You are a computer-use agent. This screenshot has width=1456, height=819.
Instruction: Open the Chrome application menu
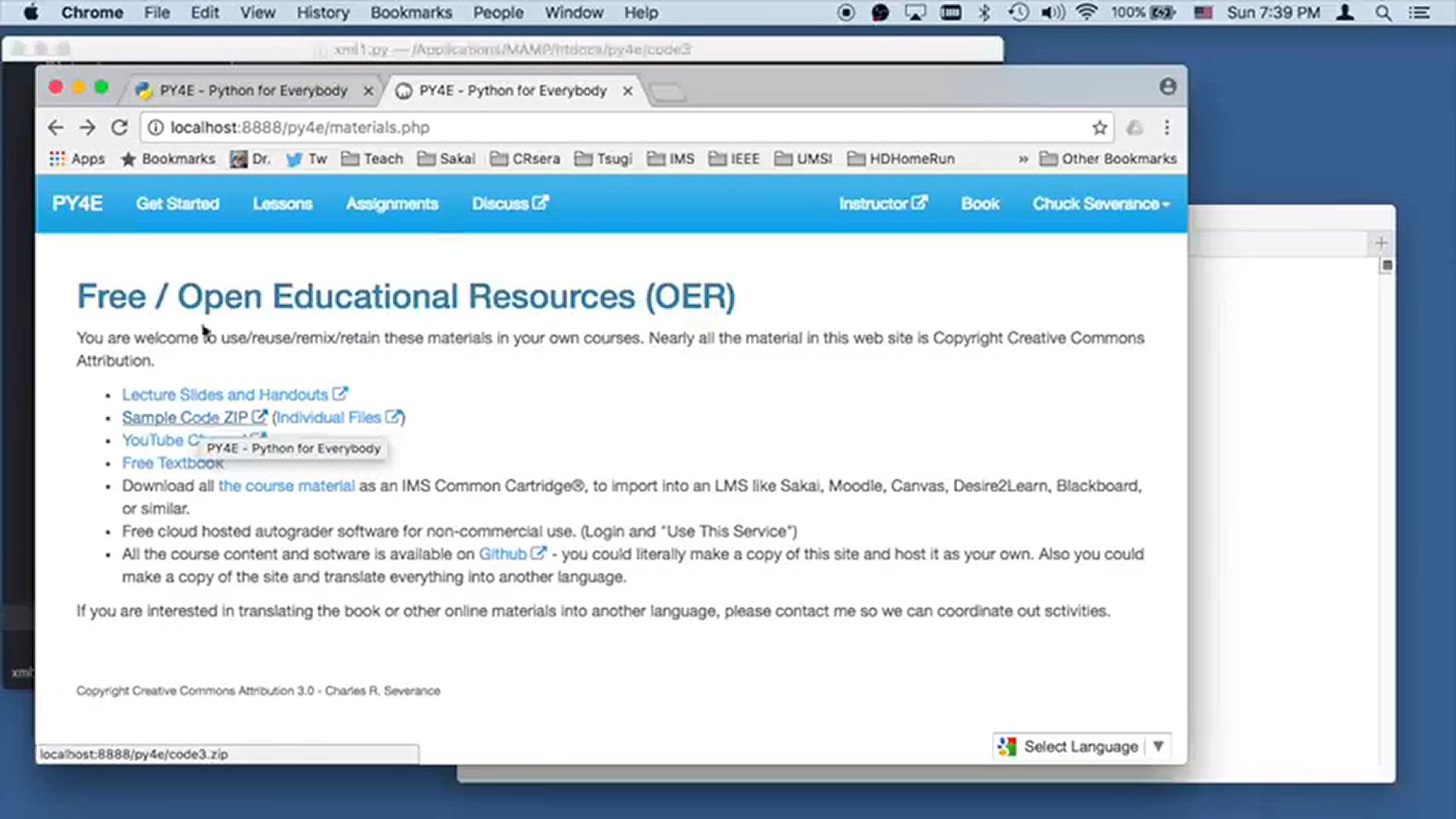pos(93,12)
